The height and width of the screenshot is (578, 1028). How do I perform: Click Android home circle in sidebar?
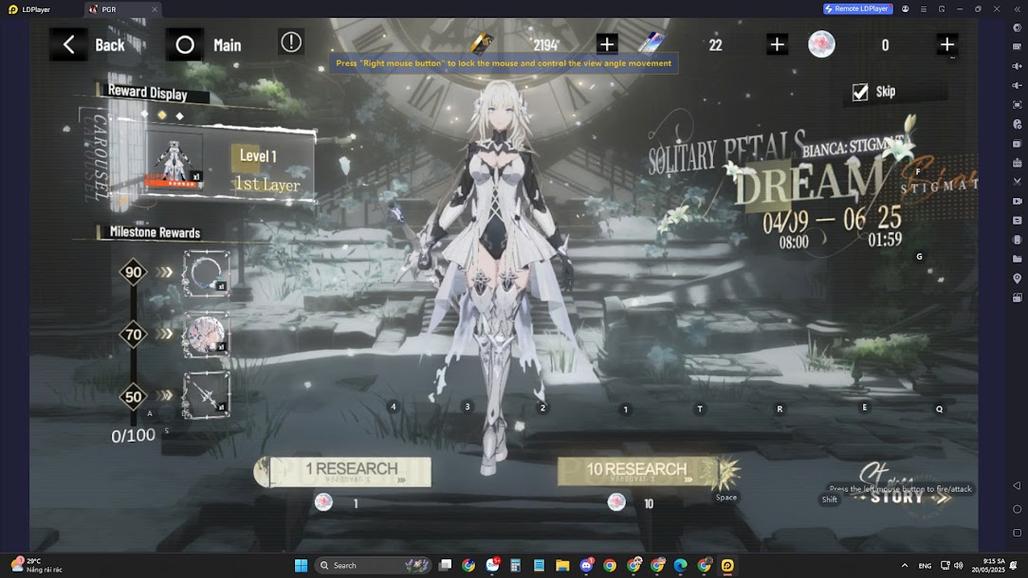pos(1017,509)
